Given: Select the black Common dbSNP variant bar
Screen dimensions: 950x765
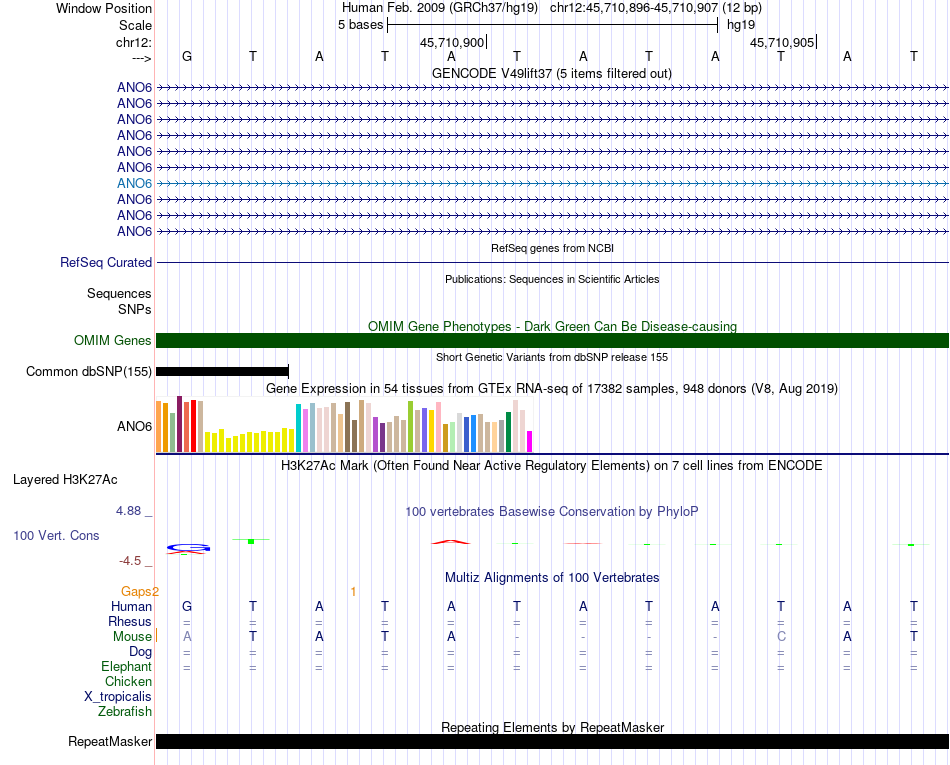Looking at the screenshot, I should tap(222, 371).
